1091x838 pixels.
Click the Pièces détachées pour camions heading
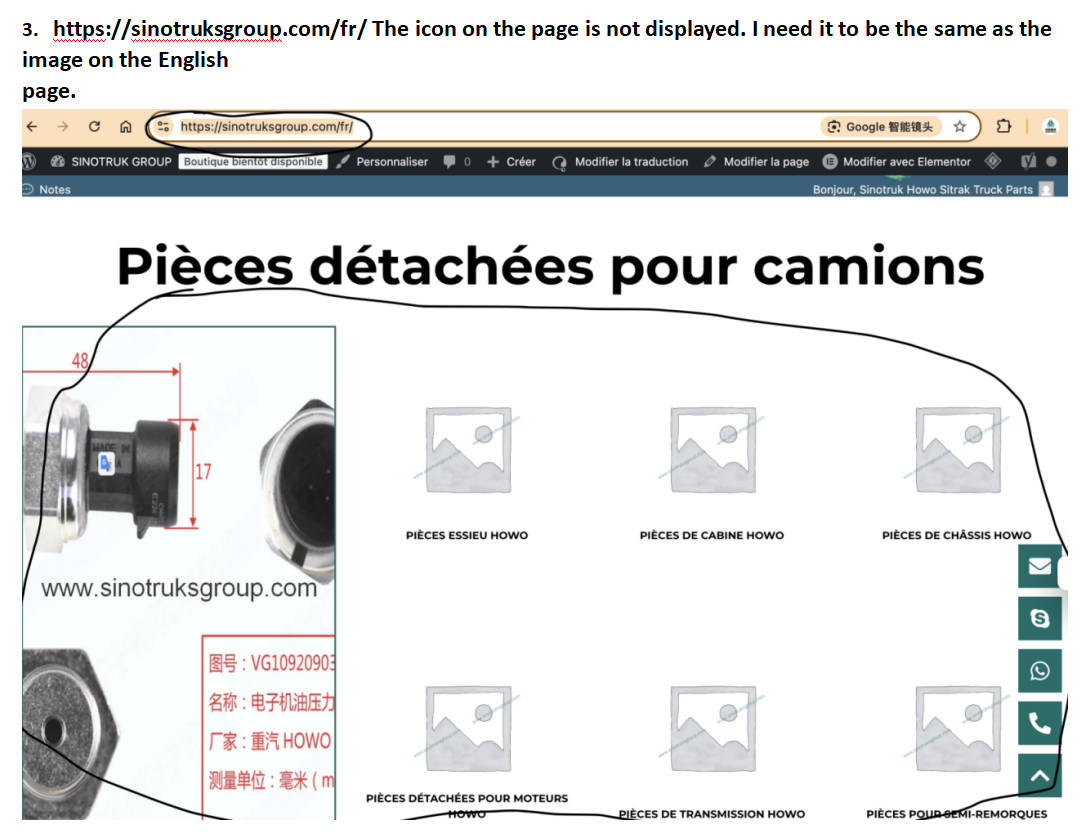click(x=550, y=266)
